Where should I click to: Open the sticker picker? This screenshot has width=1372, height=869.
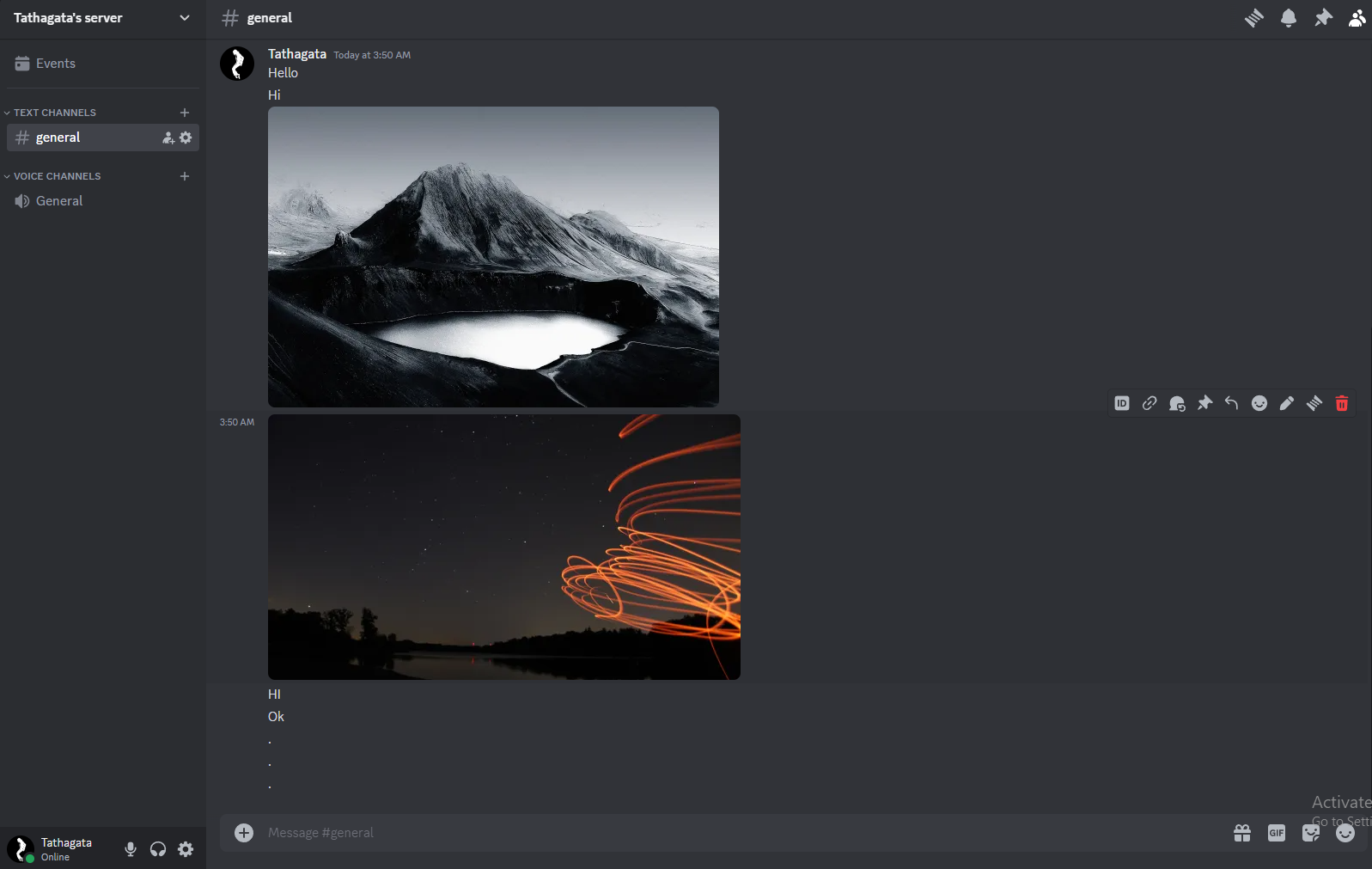tap(1311, 833)
